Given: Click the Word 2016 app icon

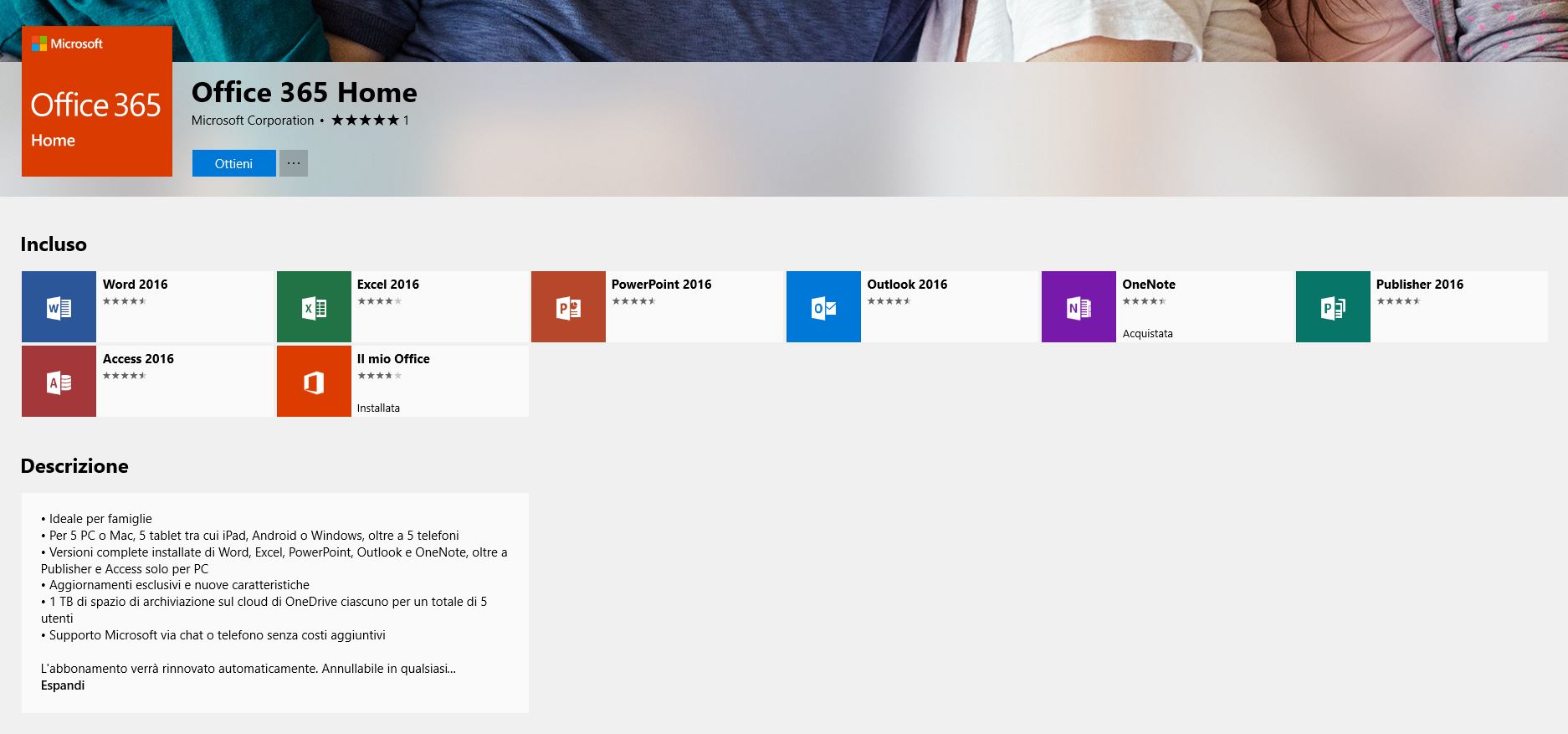Looking at the screenshot, I should 59,306.
